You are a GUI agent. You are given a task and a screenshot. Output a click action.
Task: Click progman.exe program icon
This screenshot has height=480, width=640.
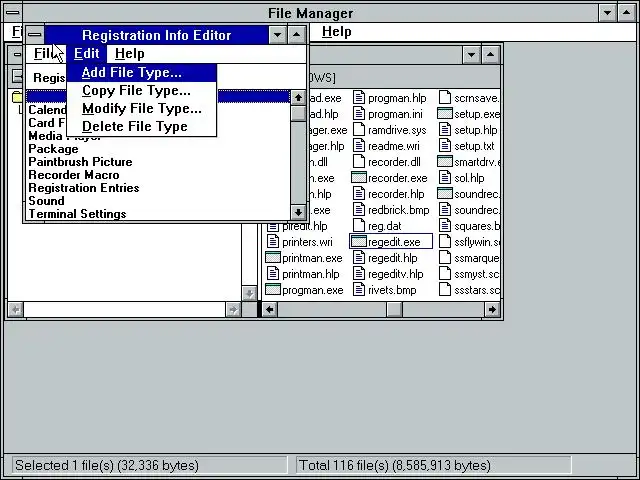pyautogui.click(x=273, y=290)
